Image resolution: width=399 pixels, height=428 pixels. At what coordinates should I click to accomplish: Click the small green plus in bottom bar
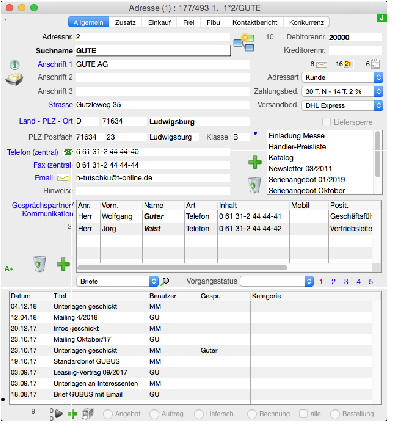(x=72, y=414)
